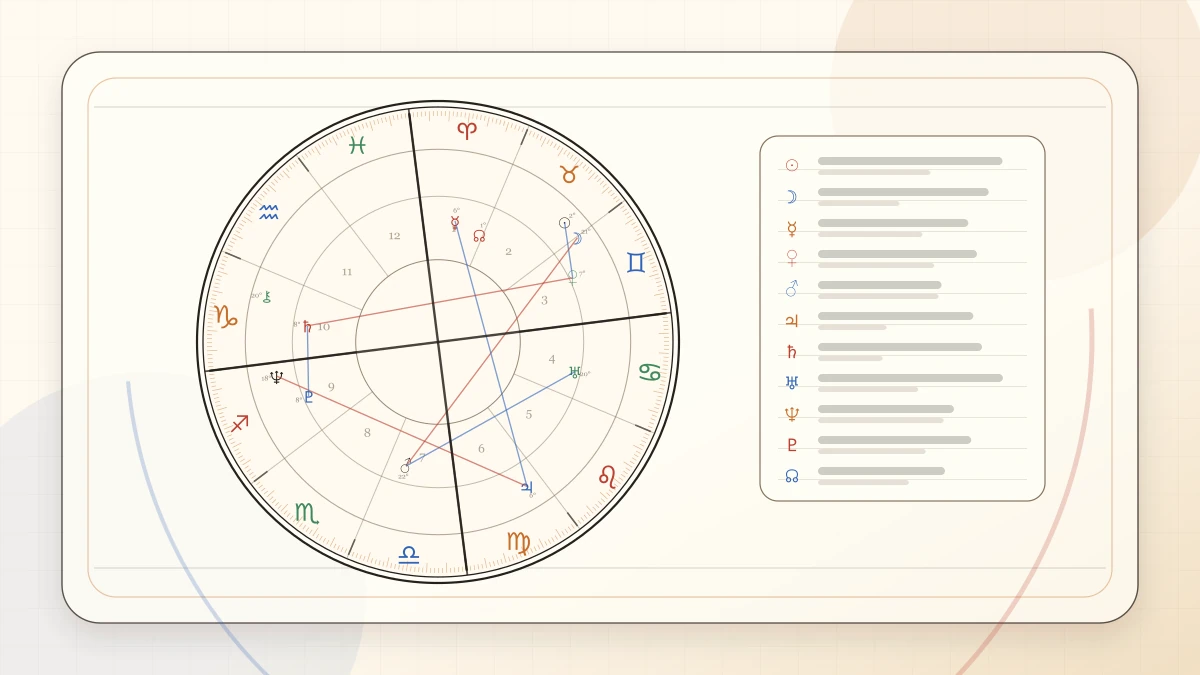Click the Saturn icon in the planet list
Viewport: 1200px width, 675px height.
(792, 352)
